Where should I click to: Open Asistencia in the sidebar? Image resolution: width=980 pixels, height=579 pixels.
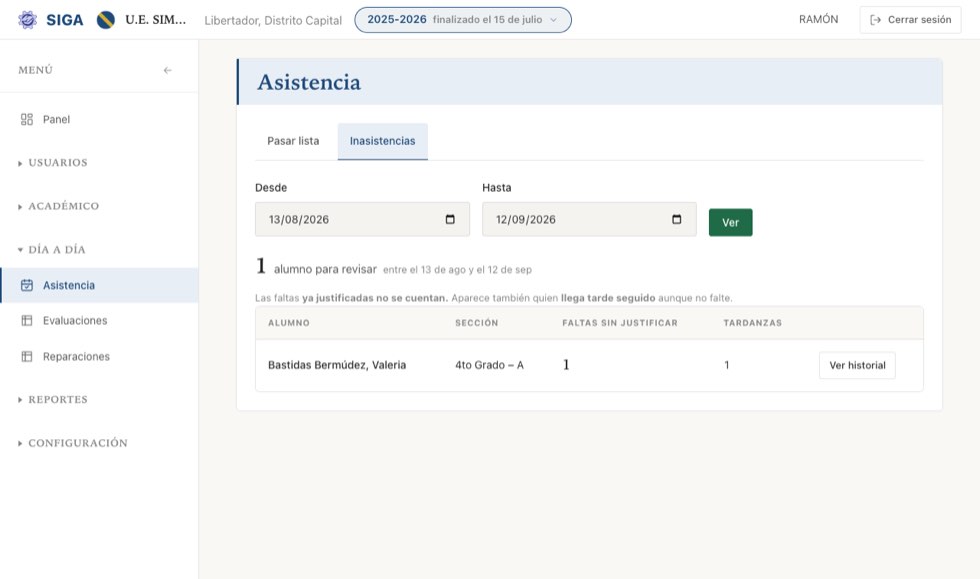(x=99, y=285)
